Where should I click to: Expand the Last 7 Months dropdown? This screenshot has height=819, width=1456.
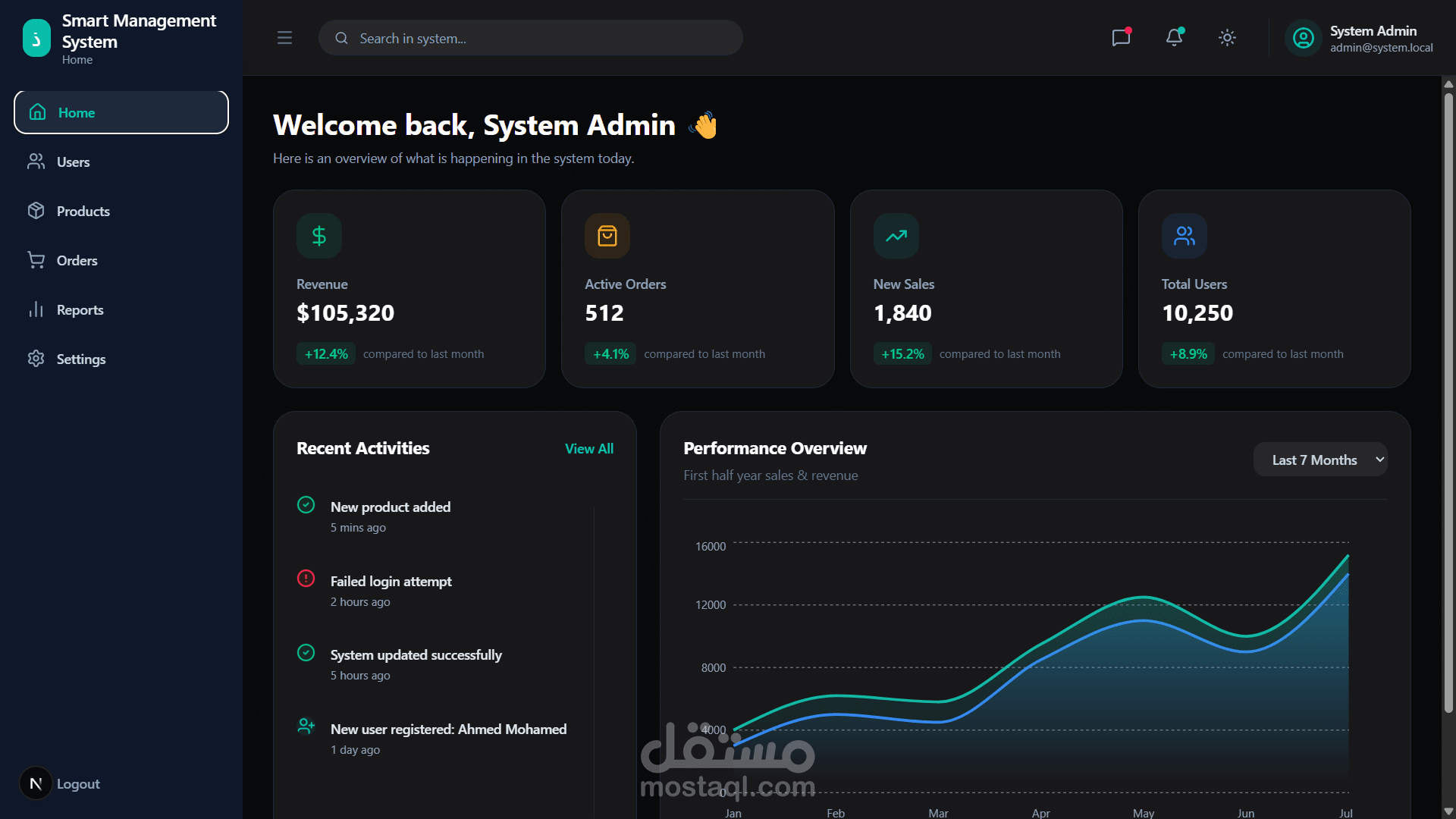tap(1319, 460)
